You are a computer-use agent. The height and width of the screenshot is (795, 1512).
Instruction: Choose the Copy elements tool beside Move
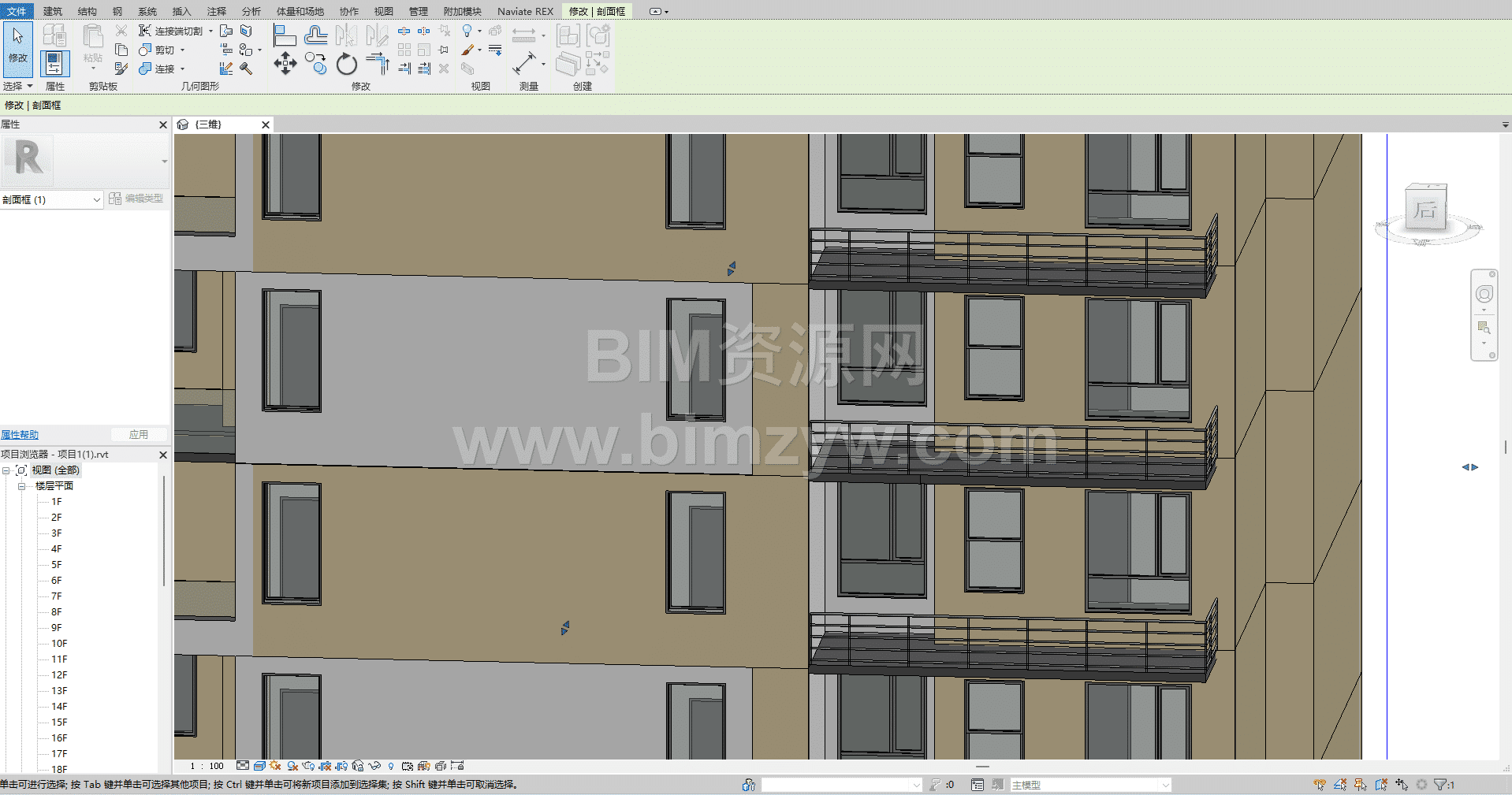[316, 64]
